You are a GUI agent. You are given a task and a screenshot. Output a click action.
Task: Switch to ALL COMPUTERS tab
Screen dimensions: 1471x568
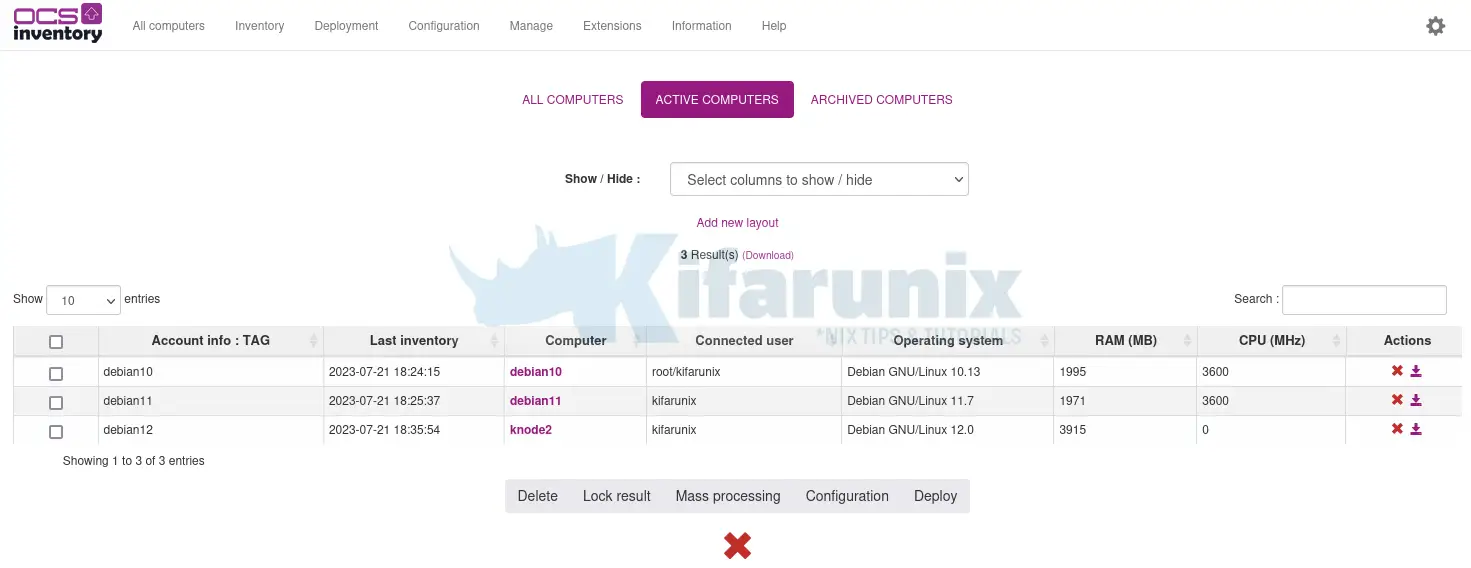click(x=573, y=99)
